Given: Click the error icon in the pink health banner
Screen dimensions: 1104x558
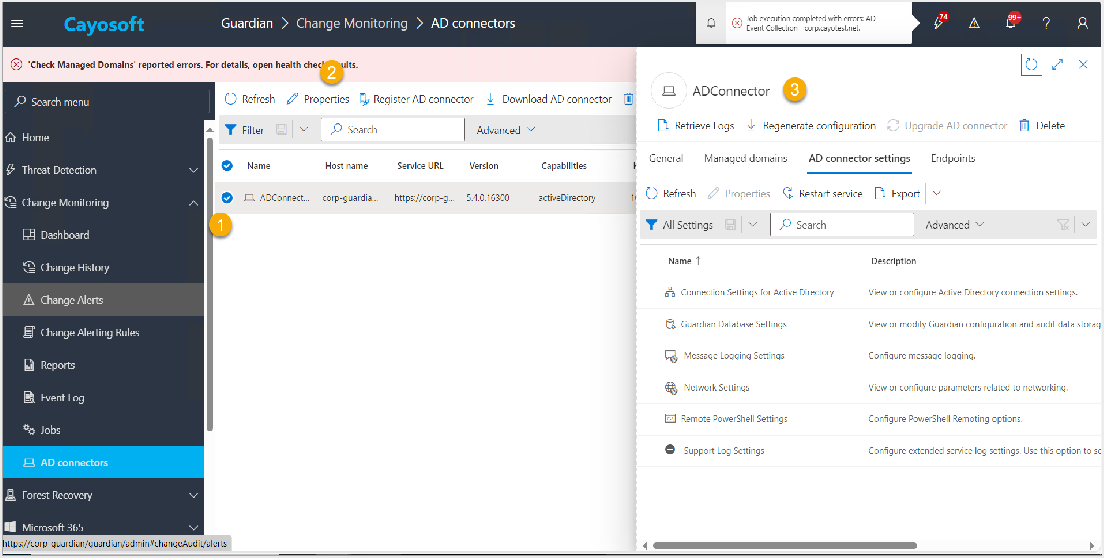Looking at the screenshot, I should tap(16, 65).
